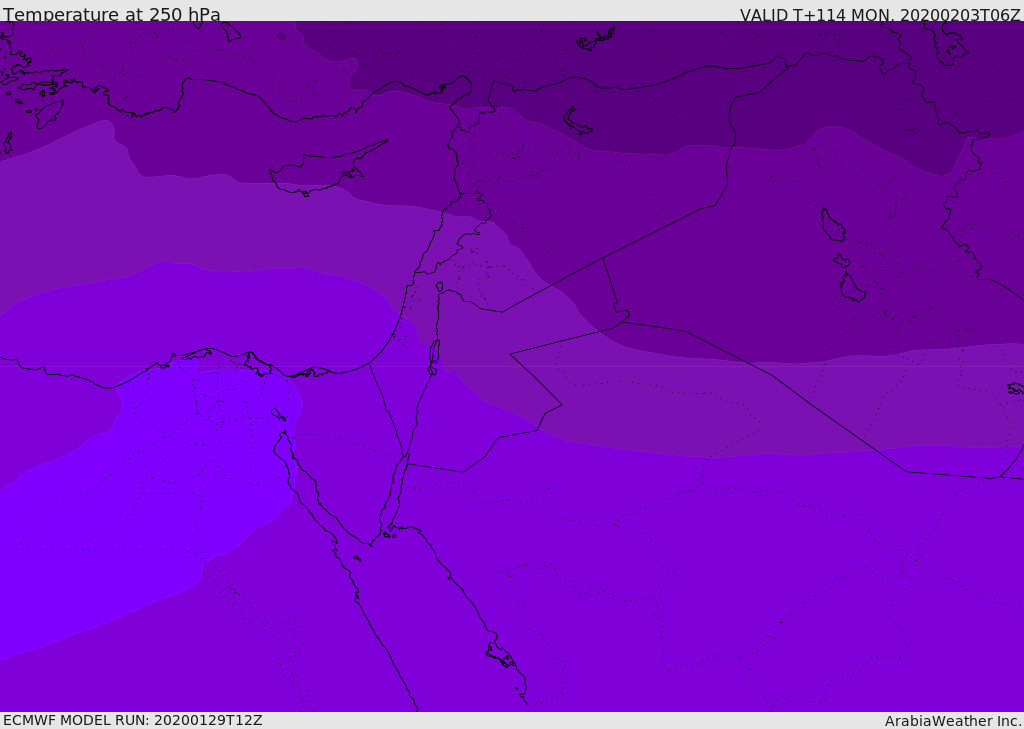Select the 'ECMWF MODEL RUN: 20200129T12Z' label
Image resolution: width=1024 pixels, height=729 pixels.
pyautogui.click(x=133, y=720)
